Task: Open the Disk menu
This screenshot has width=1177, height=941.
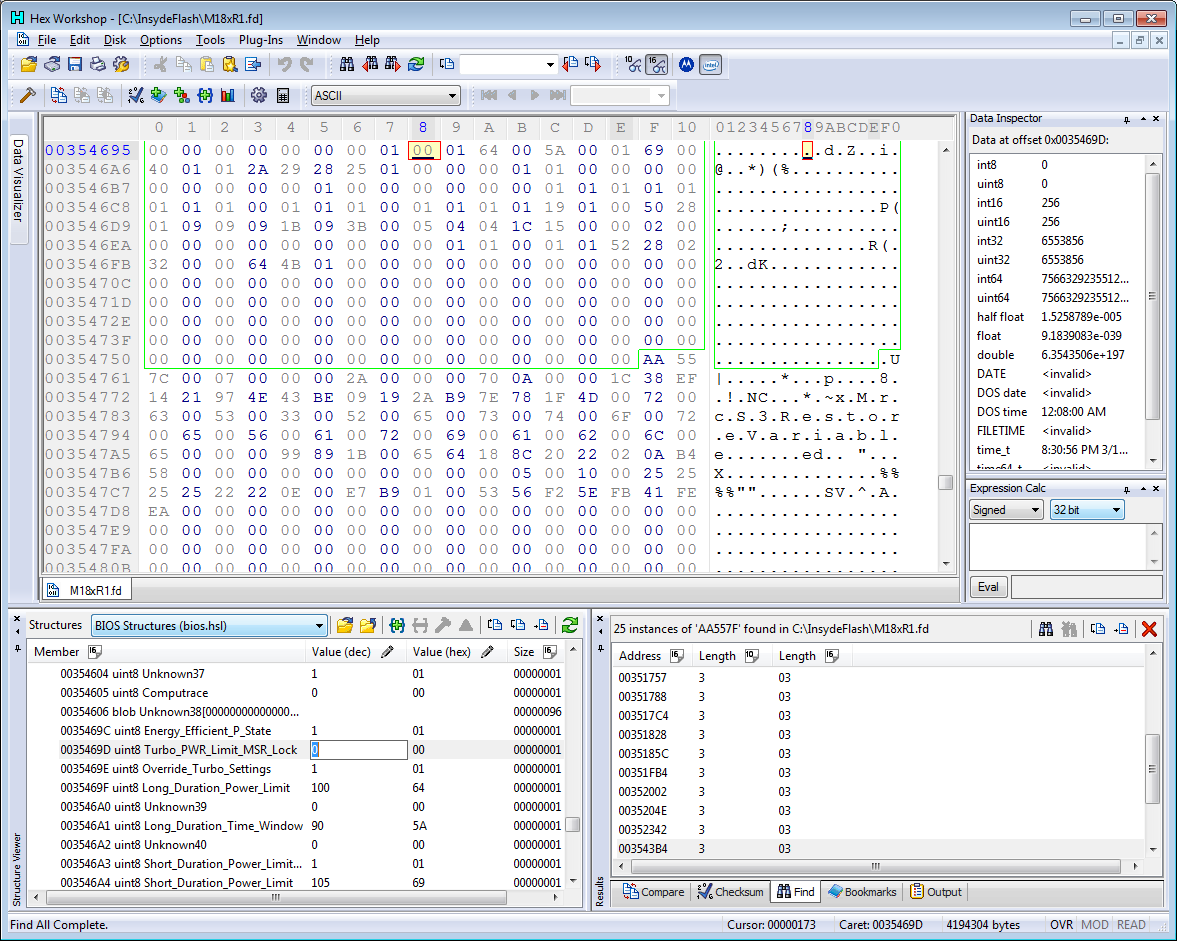Action: (x=115, y=40)
